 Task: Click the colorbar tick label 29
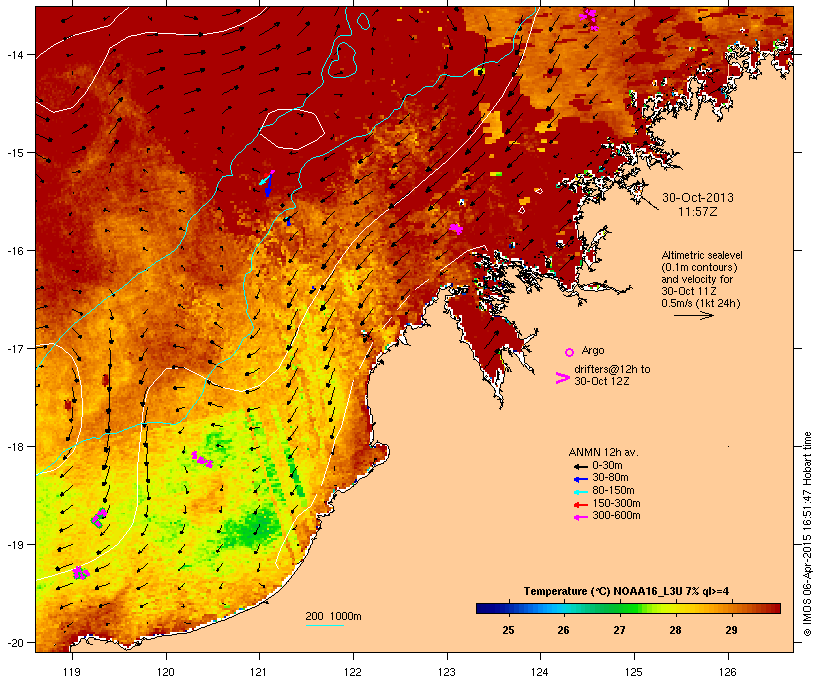pyautogui.click(x=731, y=630)
